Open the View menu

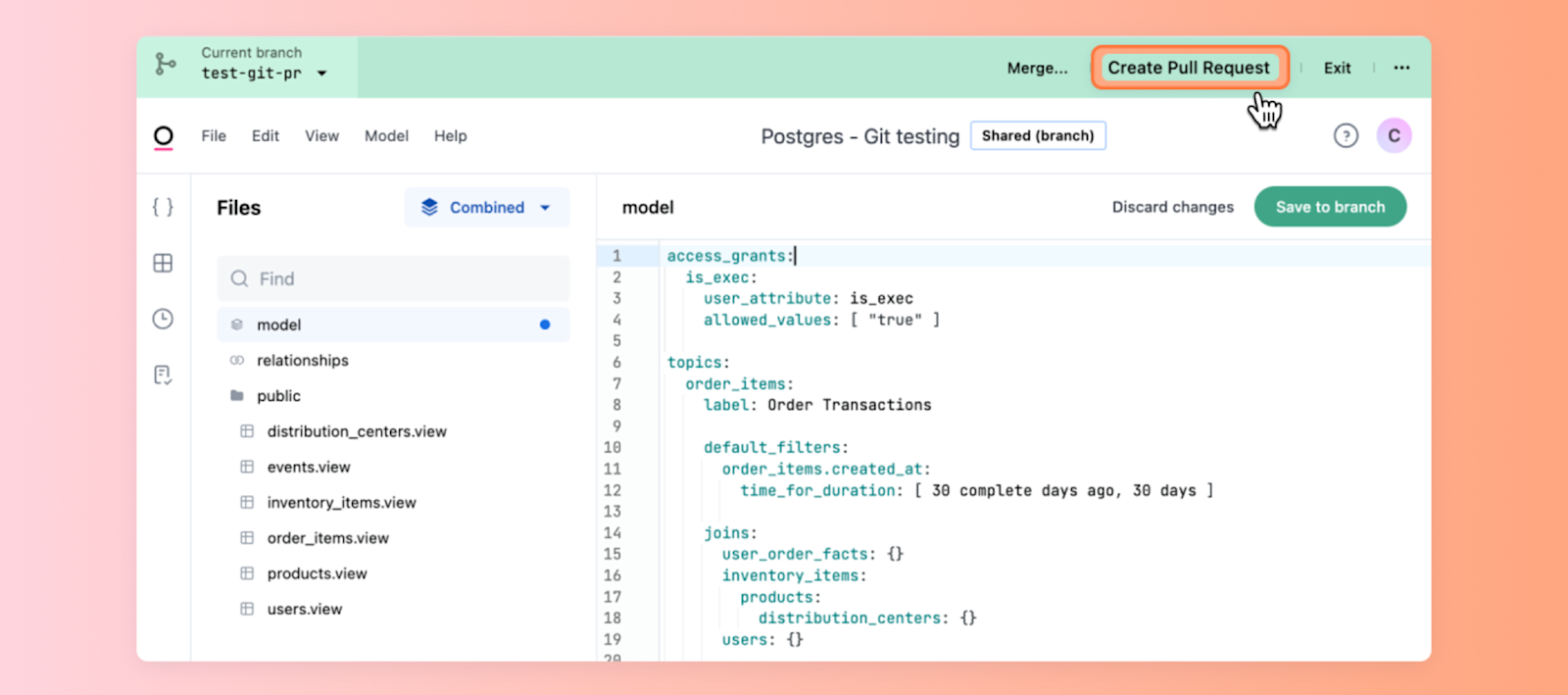(x=321, y=136)
